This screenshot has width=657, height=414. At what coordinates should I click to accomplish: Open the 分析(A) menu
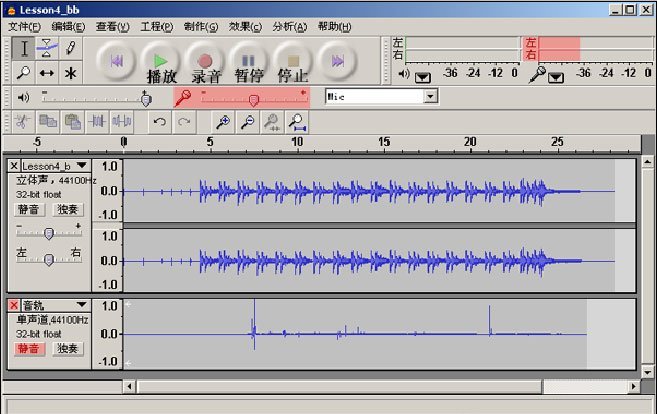[290, 27]
